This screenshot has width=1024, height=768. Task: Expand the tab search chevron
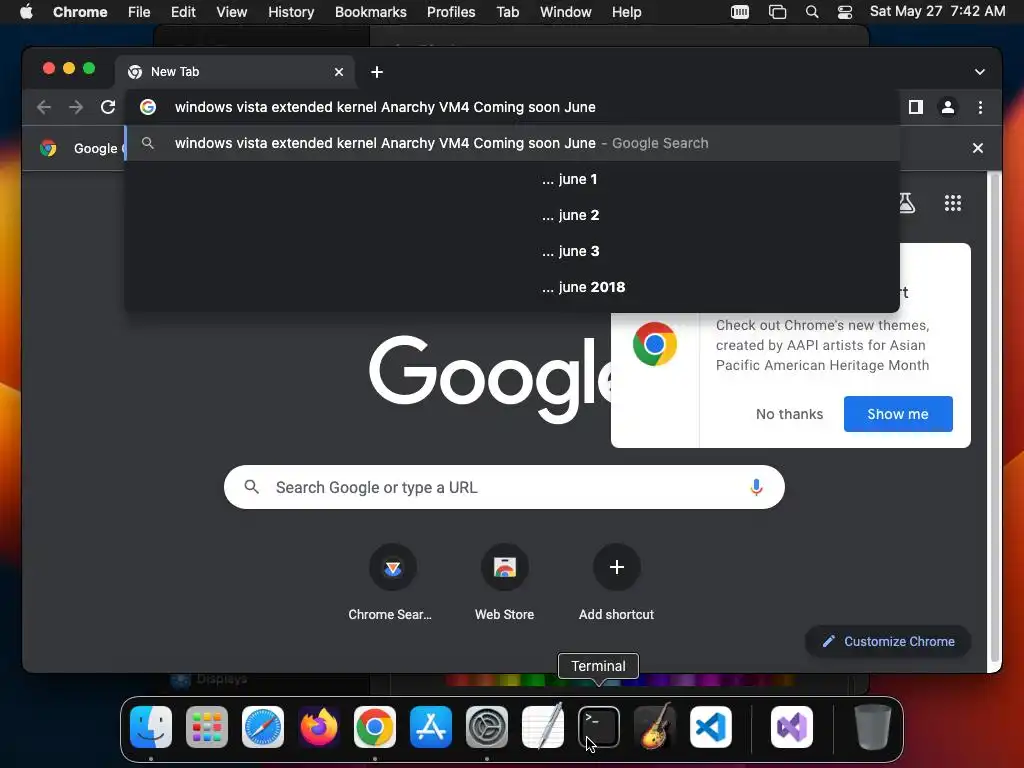(980, 72)
